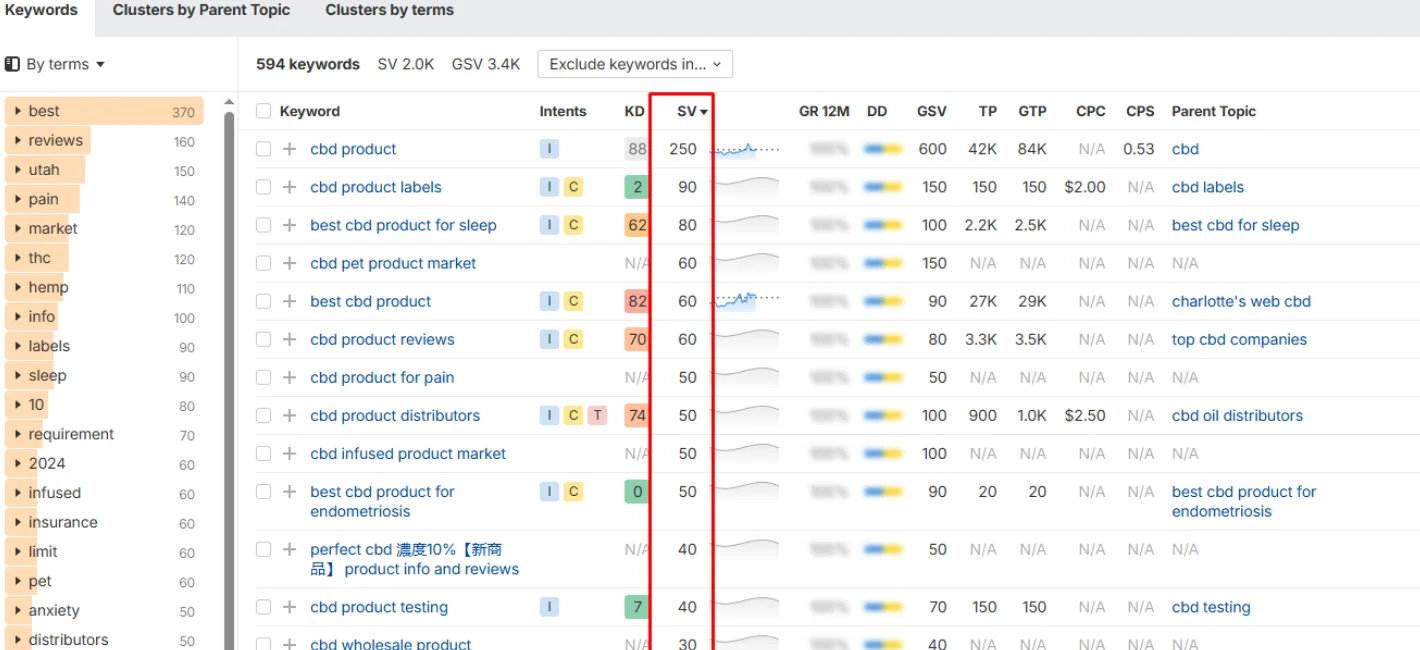Click plus icon for cbd pet product market

click(289, 263)
